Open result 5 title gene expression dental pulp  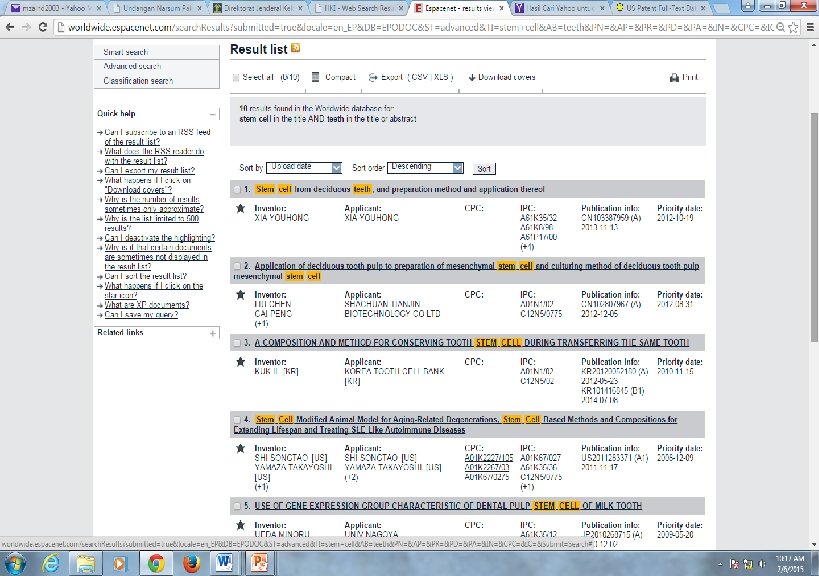[448, 506]
